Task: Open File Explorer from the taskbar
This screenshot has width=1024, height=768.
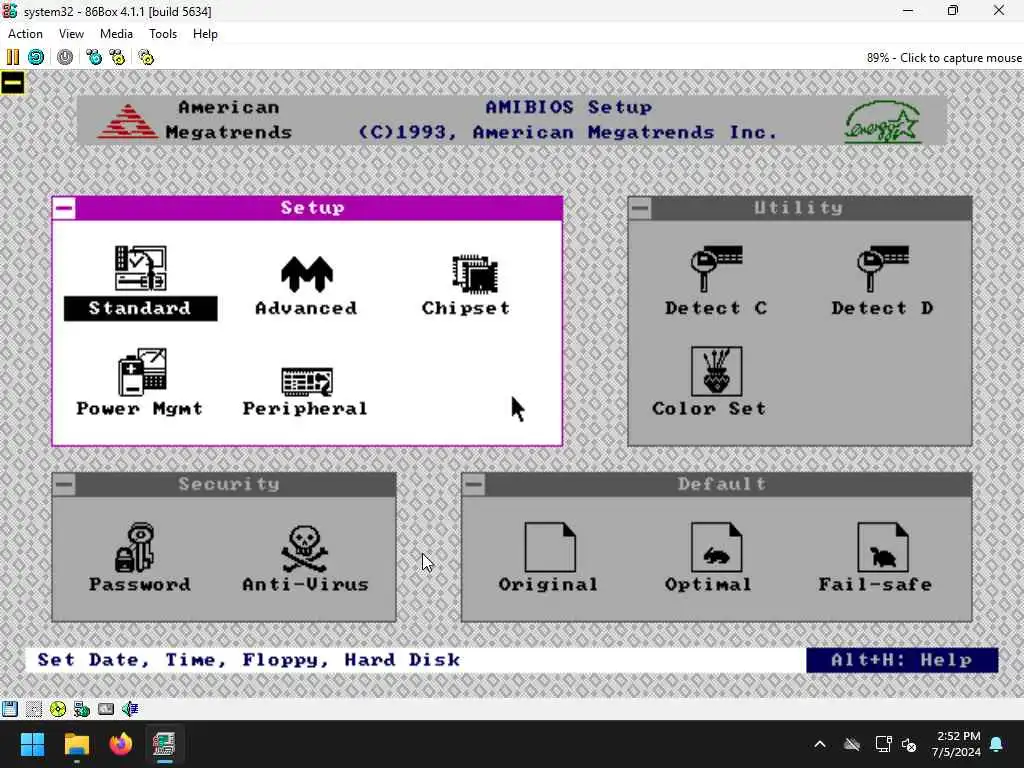Action: tap(76, 744)
